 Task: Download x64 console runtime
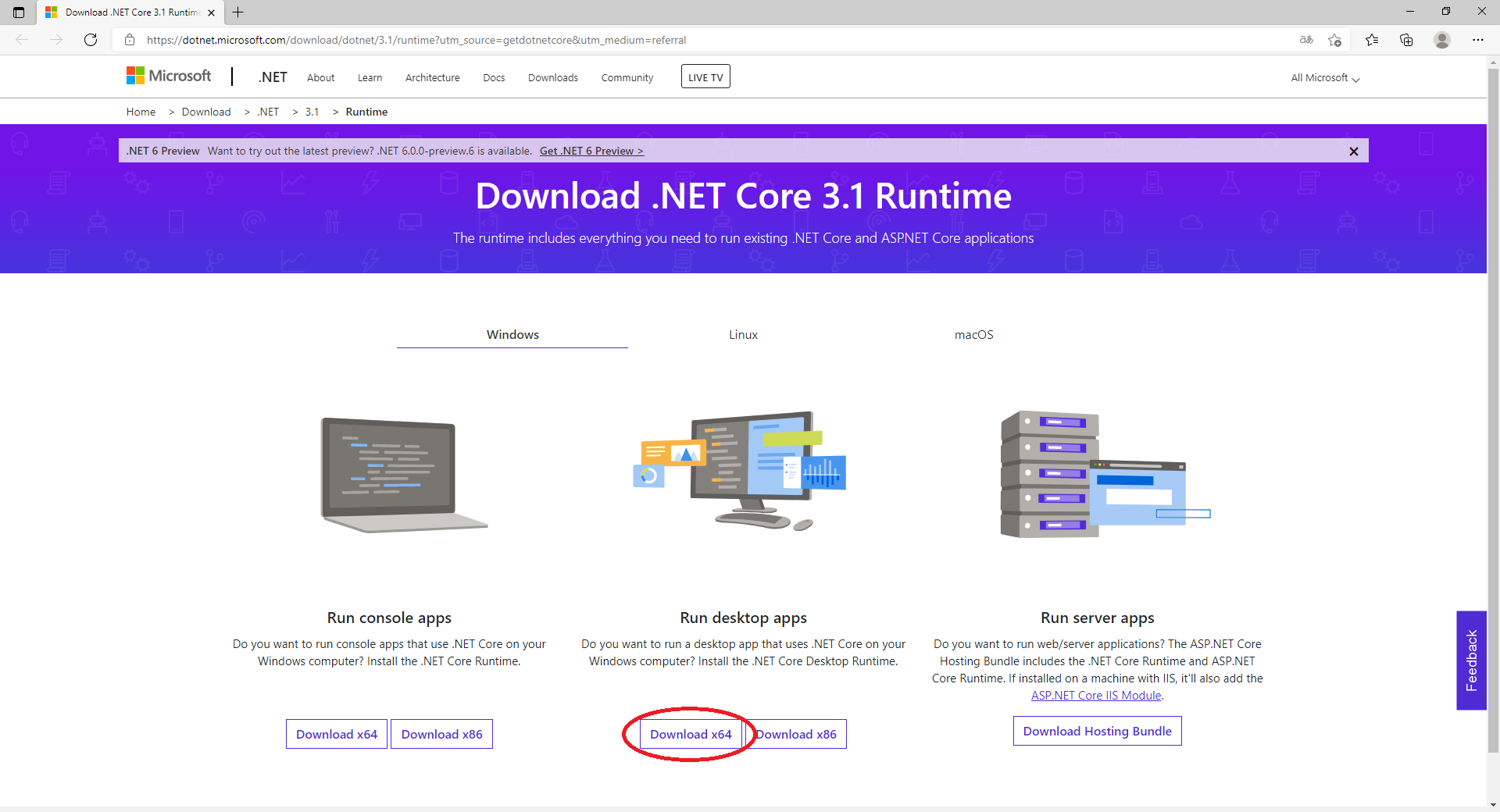[x=337, y=734]
